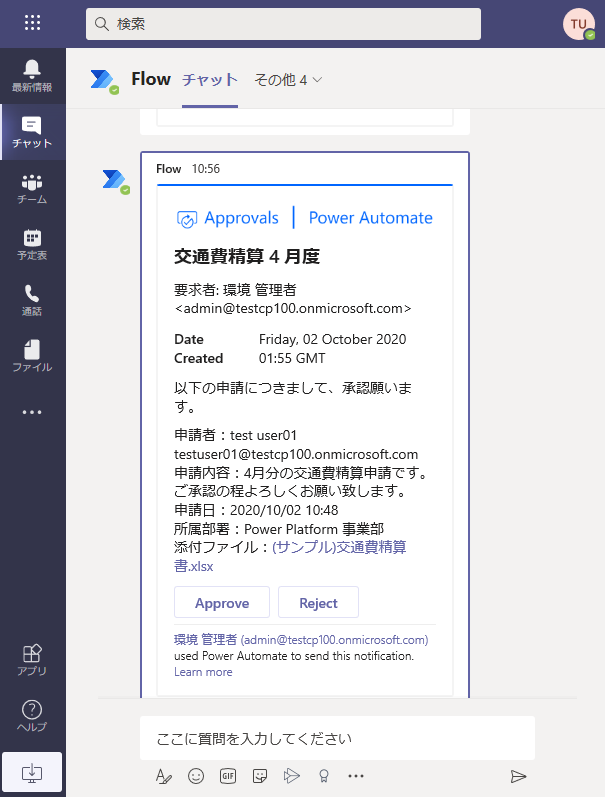Open the 最新情報 activity bell icon
This screenshot has width=605, height=797.
pos(32,75)
